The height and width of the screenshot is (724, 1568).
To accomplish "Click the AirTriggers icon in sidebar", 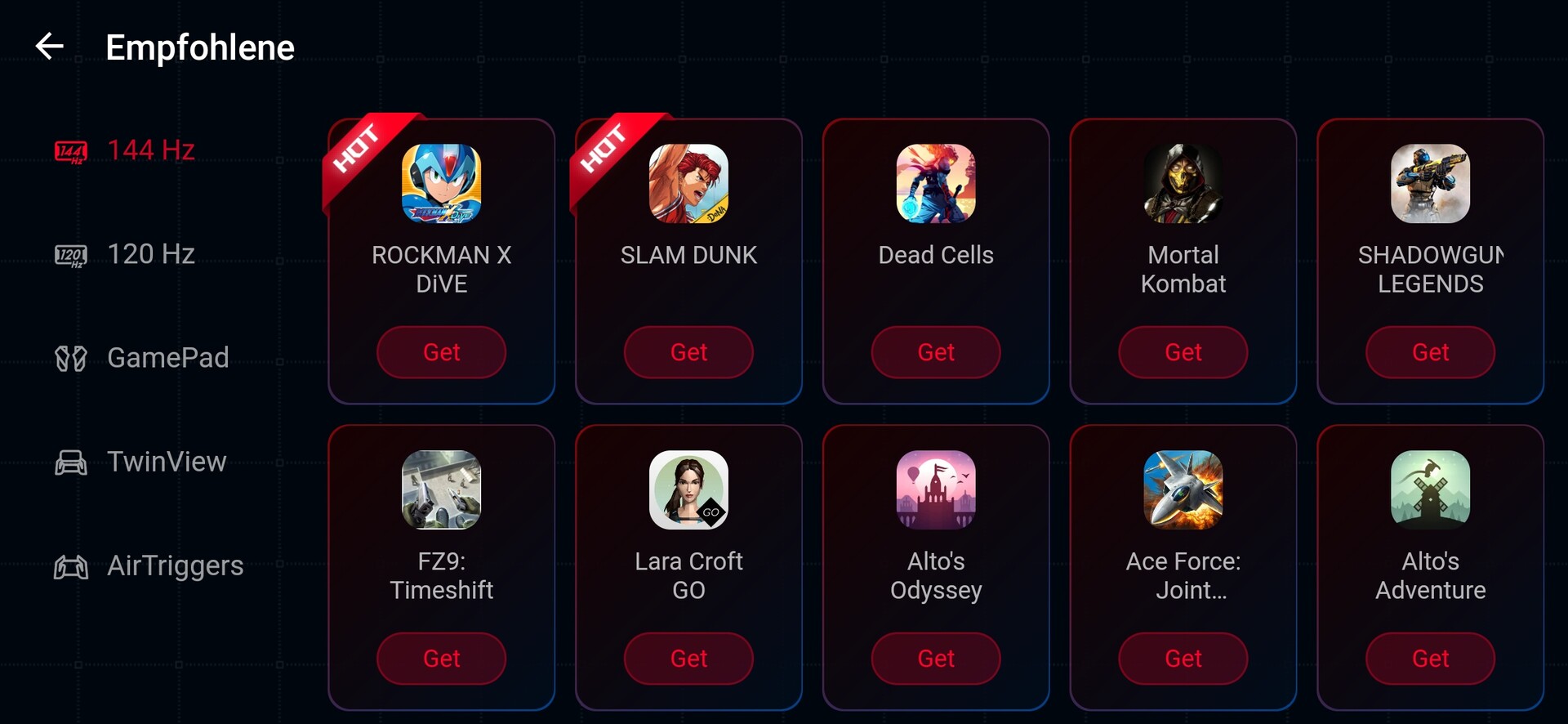I will 71,566.
